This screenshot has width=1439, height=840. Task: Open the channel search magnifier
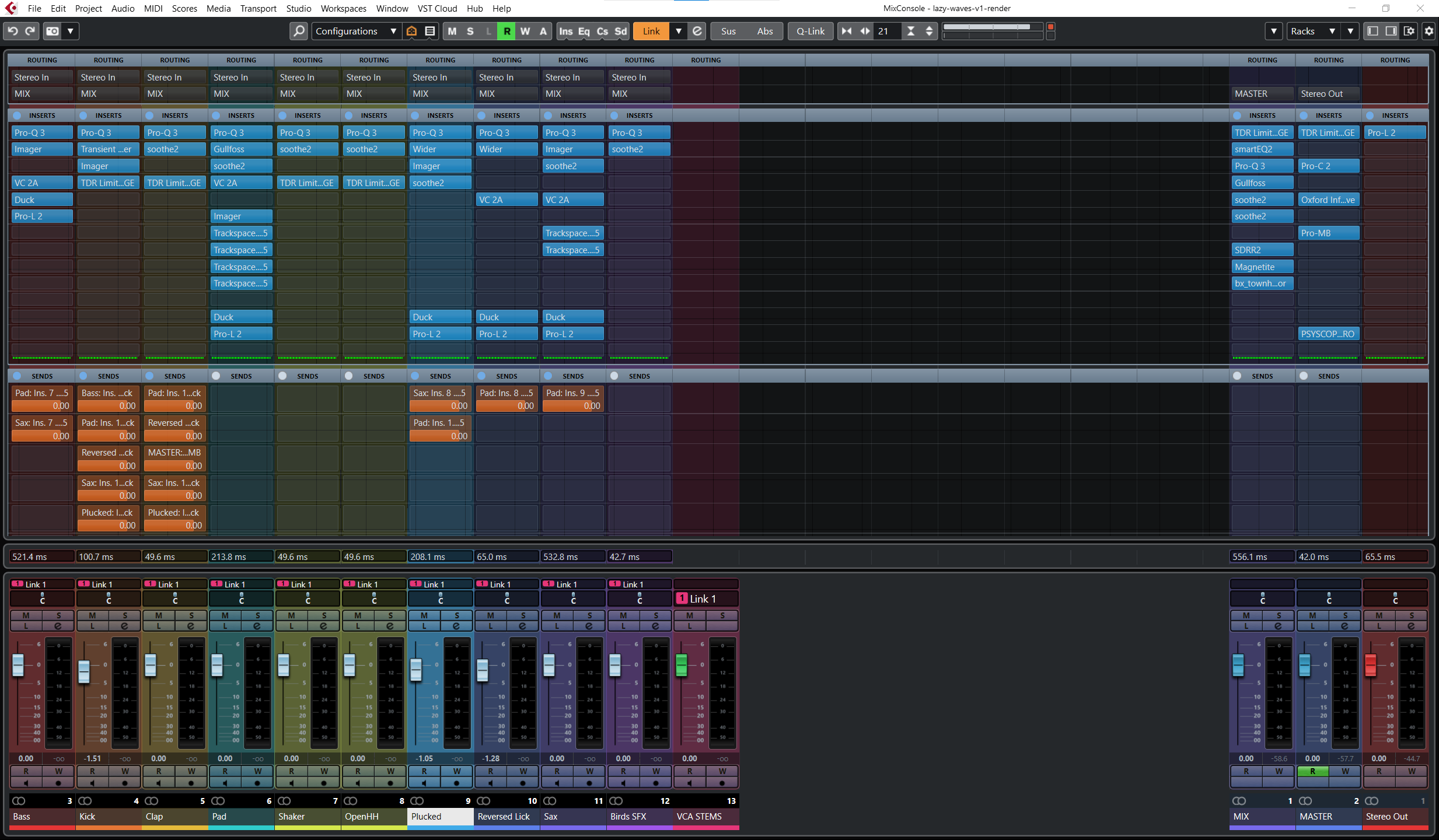pyautogui.click(x=298, y=31)
